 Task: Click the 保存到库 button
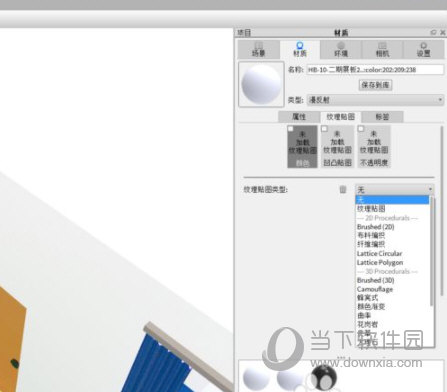tap(375, 85)
